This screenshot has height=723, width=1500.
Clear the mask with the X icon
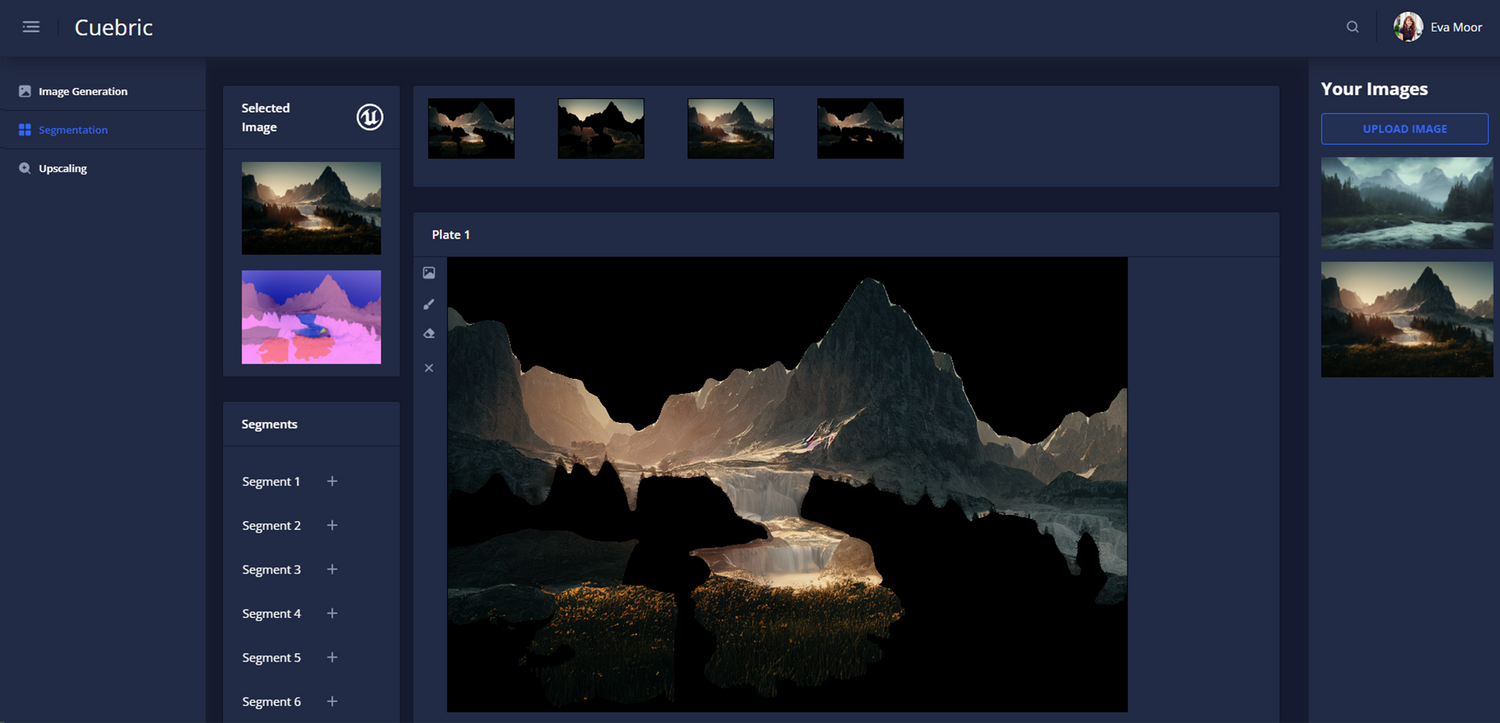pyautogui.click(x=429, y=367)
